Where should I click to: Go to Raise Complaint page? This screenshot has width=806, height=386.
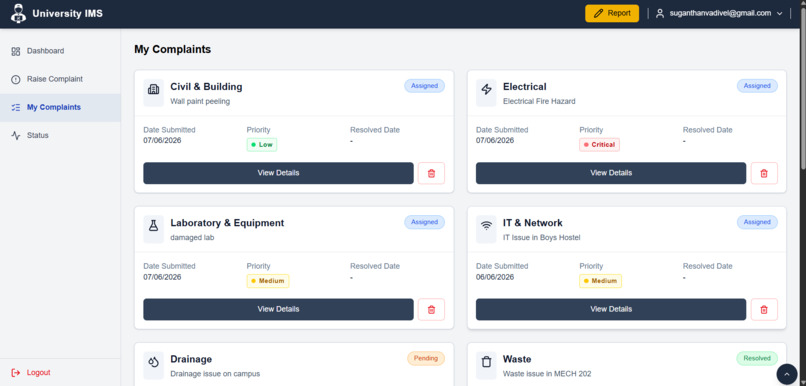pos(60,79)
